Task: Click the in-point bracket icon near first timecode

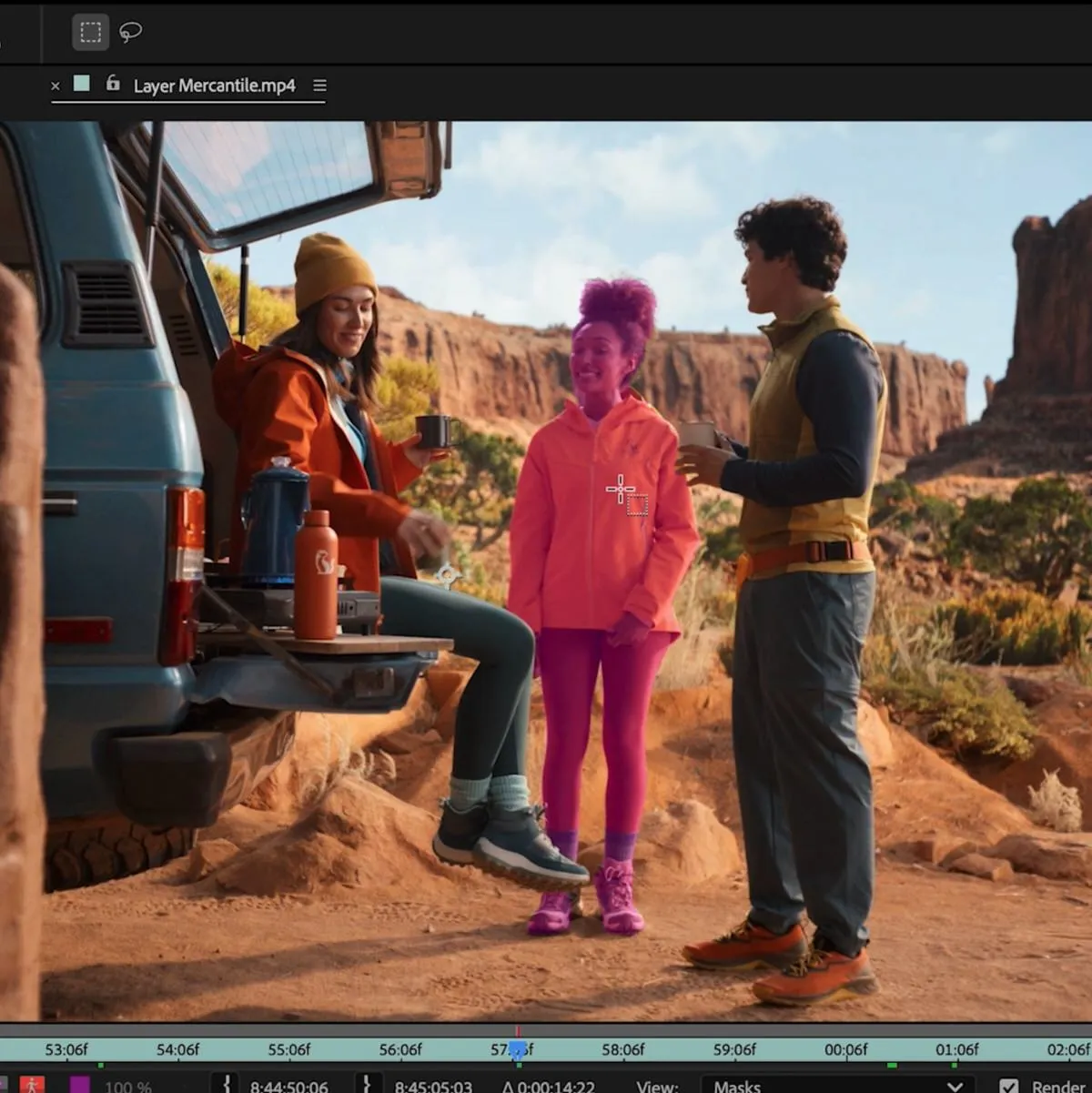Action: click(x=225, y=1086)
